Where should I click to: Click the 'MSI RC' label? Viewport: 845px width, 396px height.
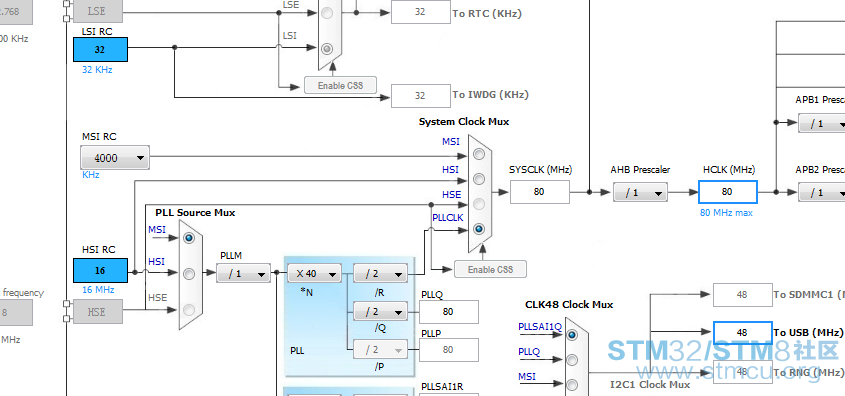point(99,137)
